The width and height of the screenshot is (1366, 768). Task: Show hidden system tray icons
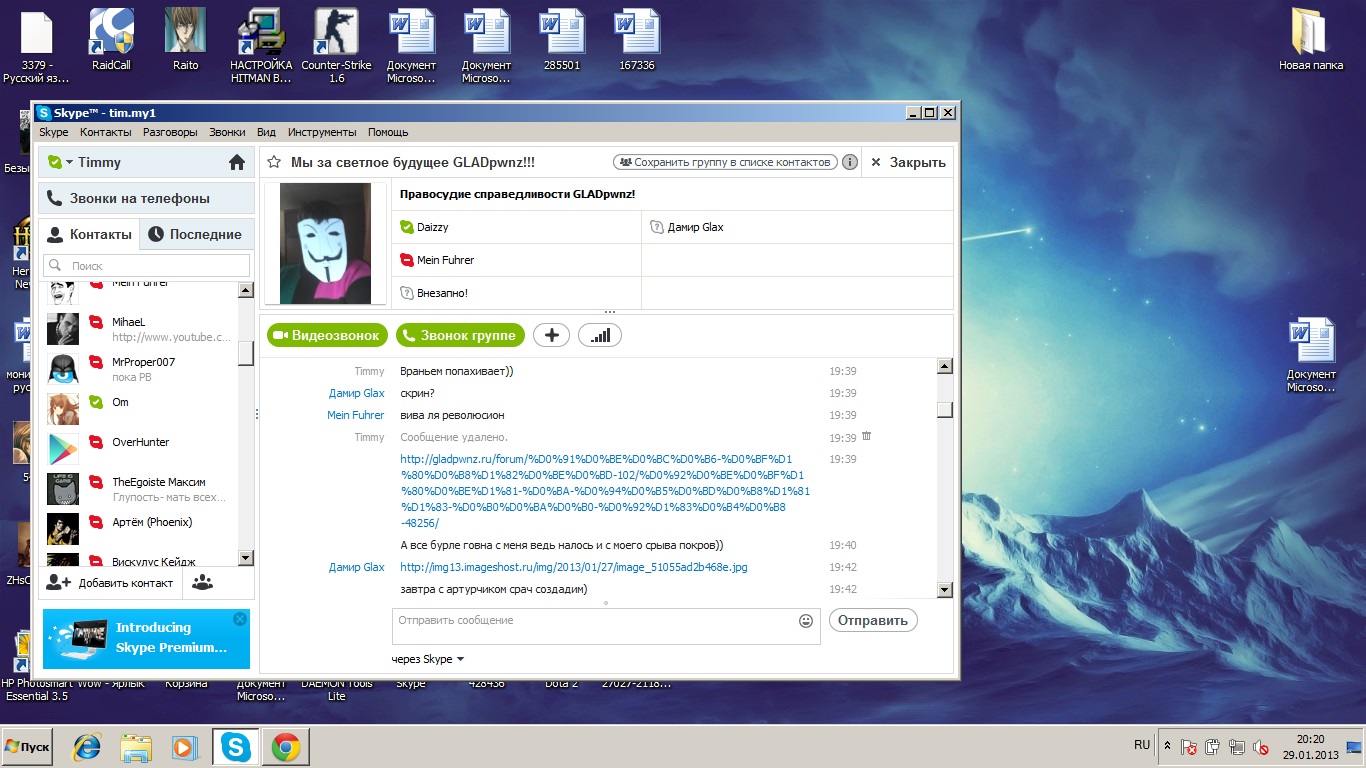pos(1167,746)
